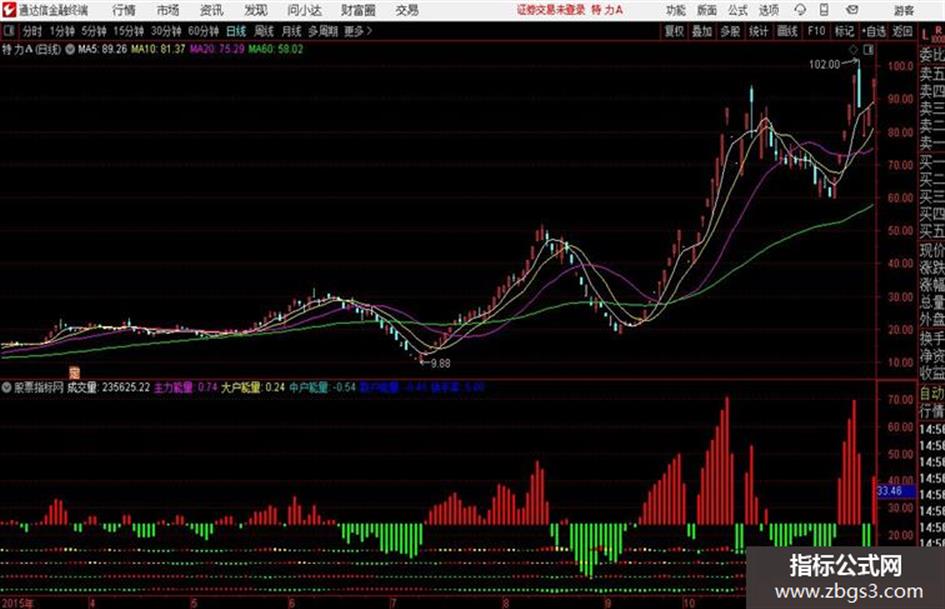Open the 财富圈 menu

(x=358, y=10)
